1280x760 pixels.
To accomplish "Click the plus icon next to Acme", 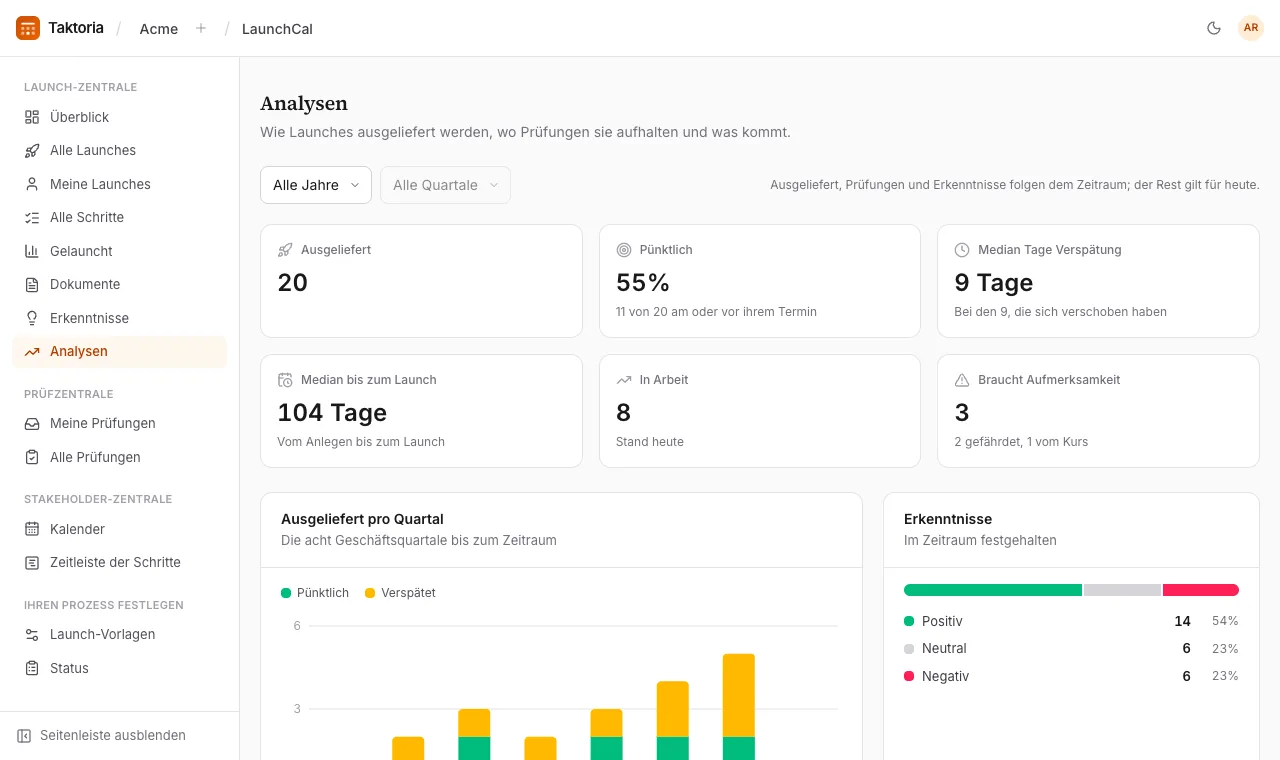I will [201, 28].
